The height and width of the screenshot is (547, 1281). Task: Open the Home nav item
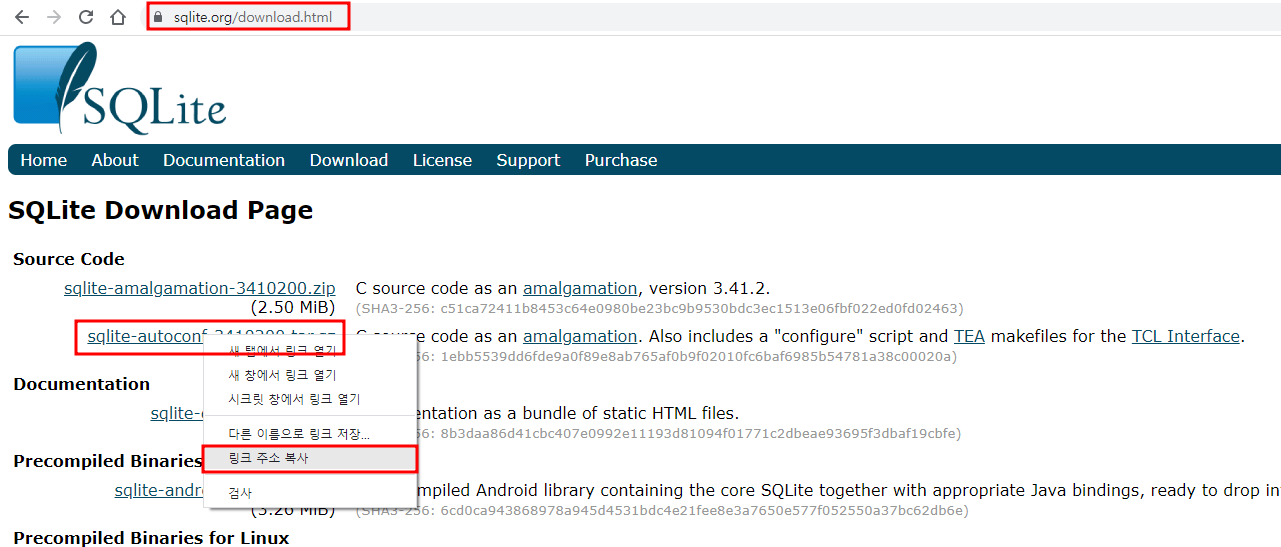click(x=44, y=160)
